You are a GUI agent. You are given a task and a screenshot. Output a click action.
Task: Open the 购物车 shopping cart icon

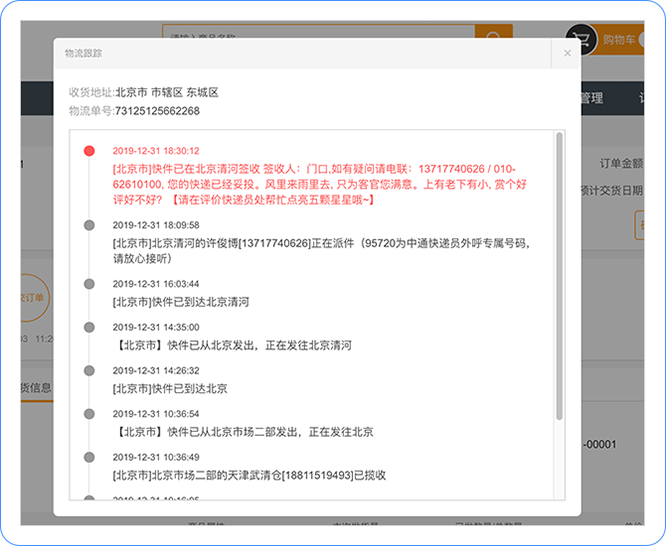[x=580, y=38]
